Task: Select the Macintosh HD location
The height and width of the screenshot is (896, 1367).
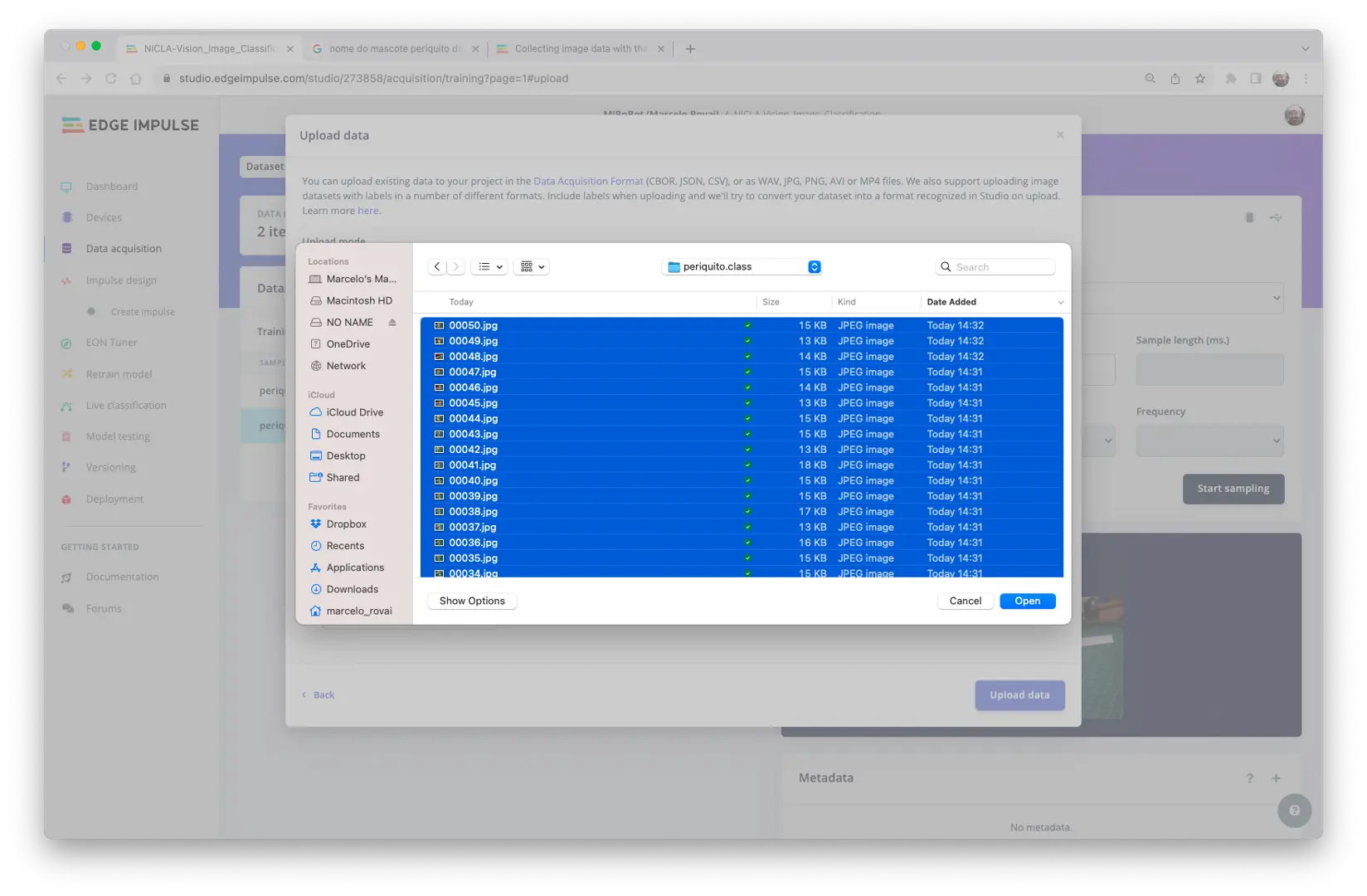Action: pyautogui.click(x=358, y=300)
